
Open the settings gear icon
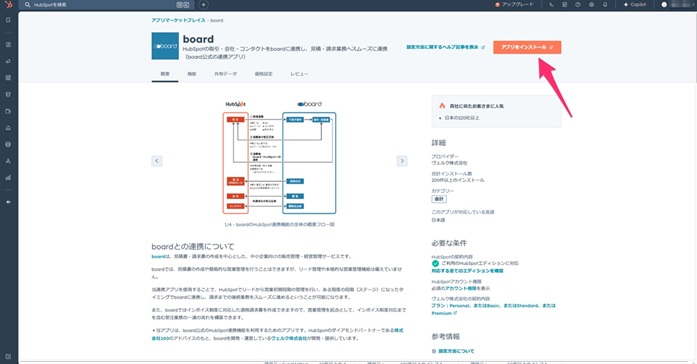pos(591,4)
